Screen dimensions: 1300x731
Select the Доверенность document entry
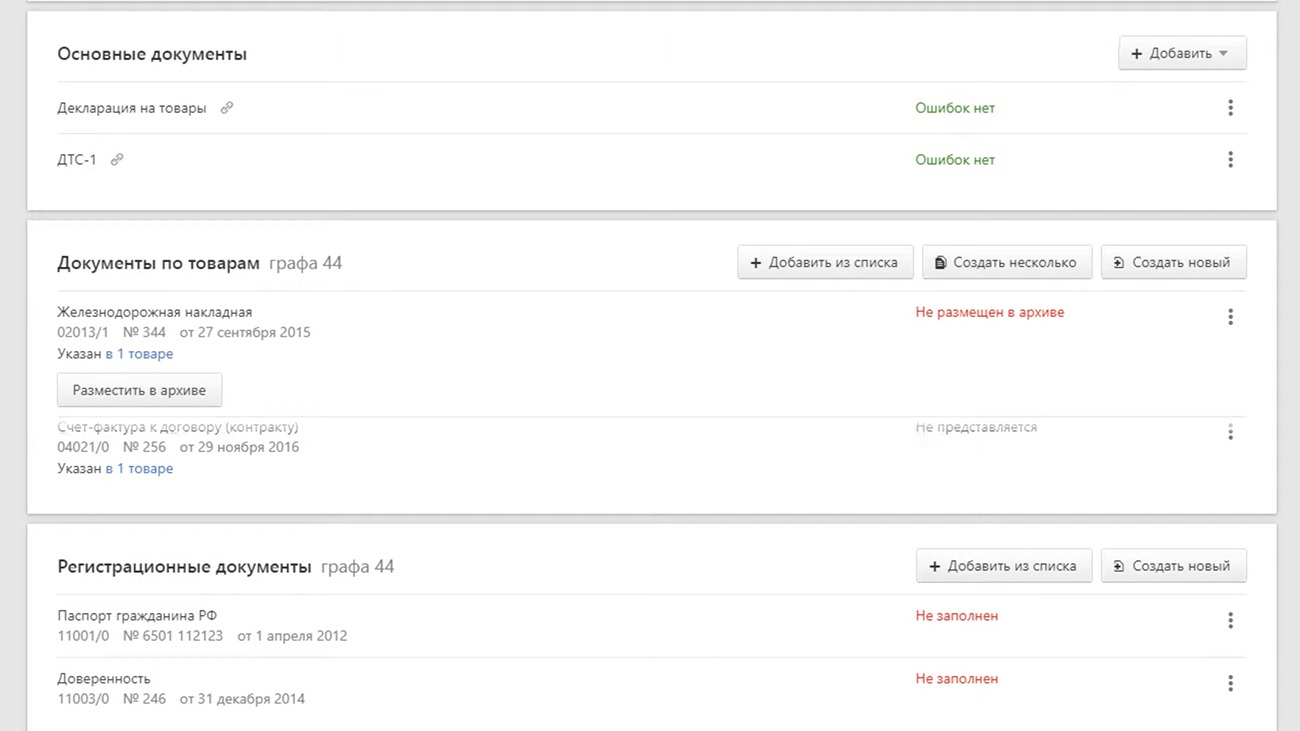(104, 679)
